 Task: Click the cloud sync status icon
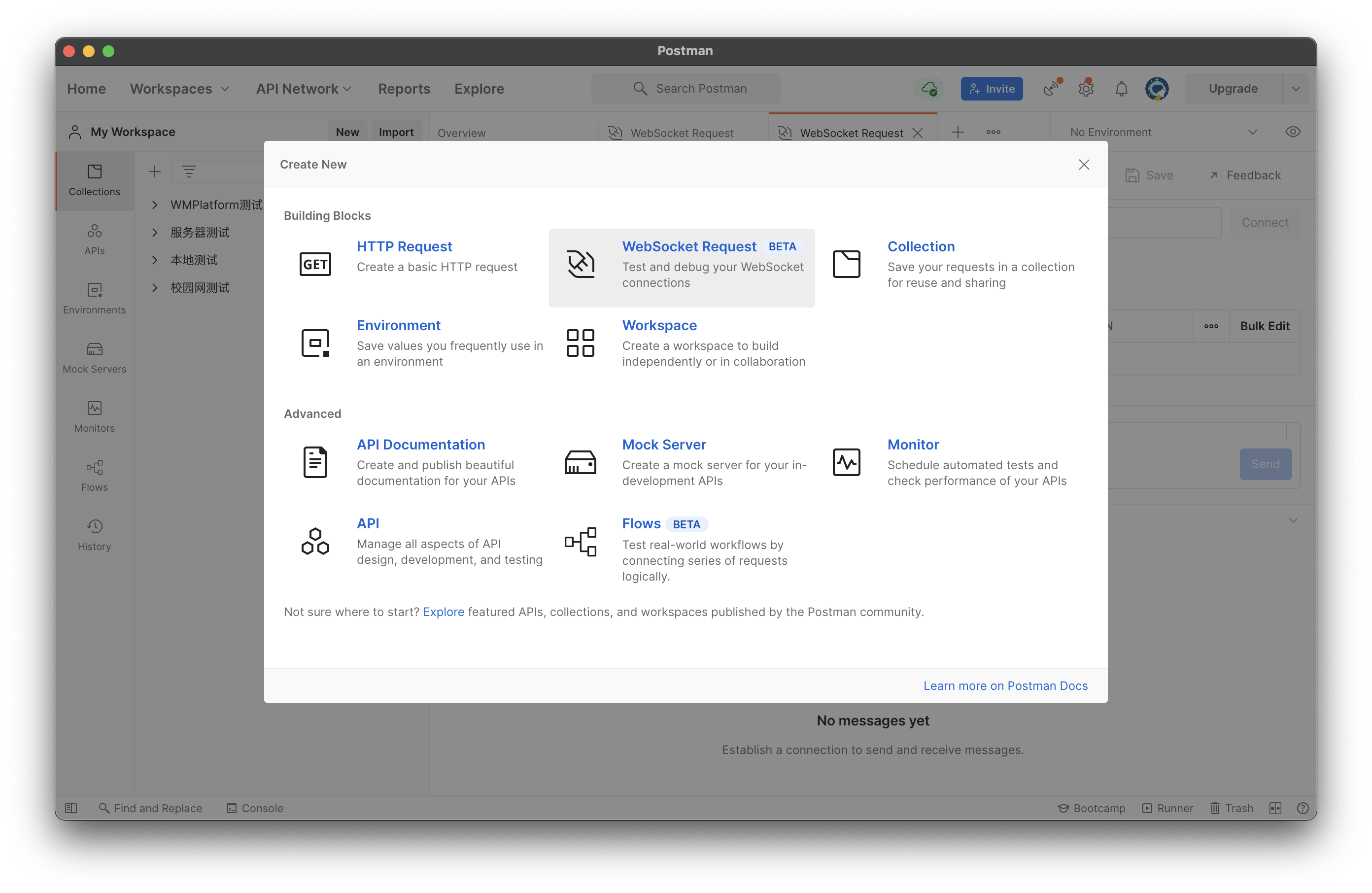coord(929,89)
